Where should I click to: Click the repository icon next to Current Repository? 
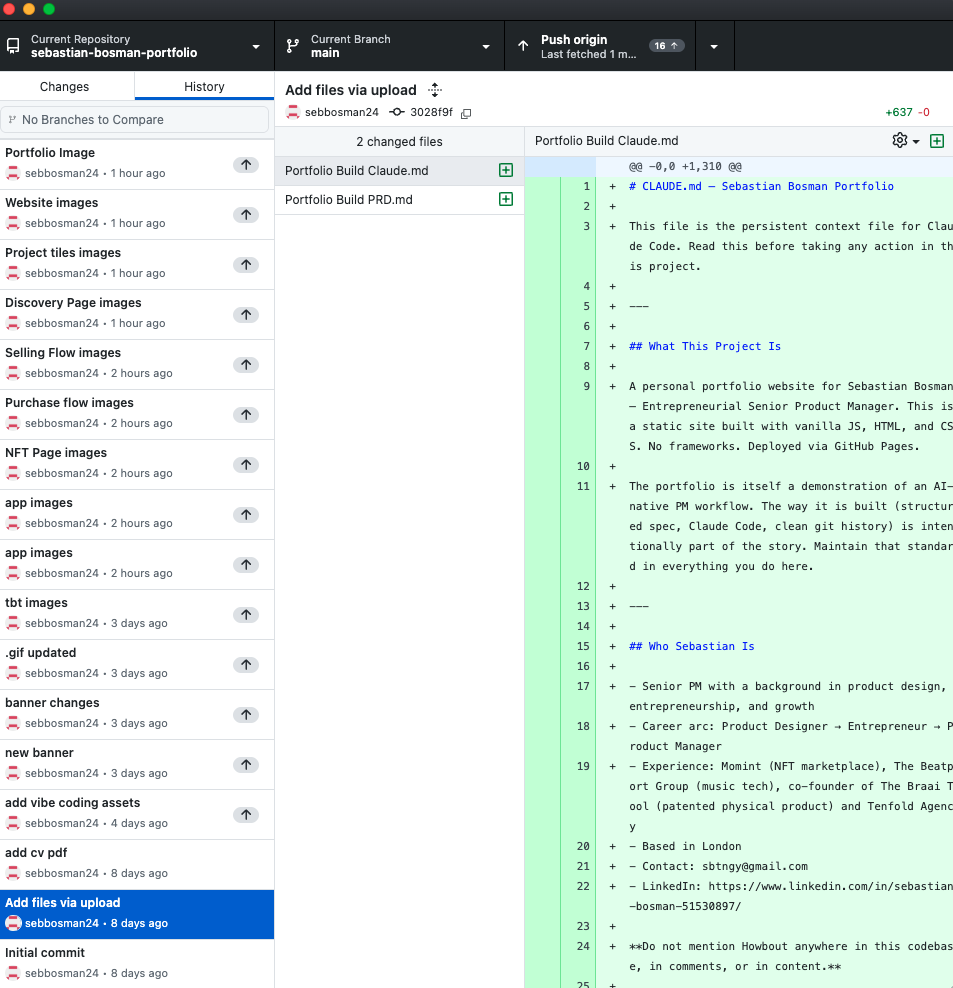click(x=12, y=45)
